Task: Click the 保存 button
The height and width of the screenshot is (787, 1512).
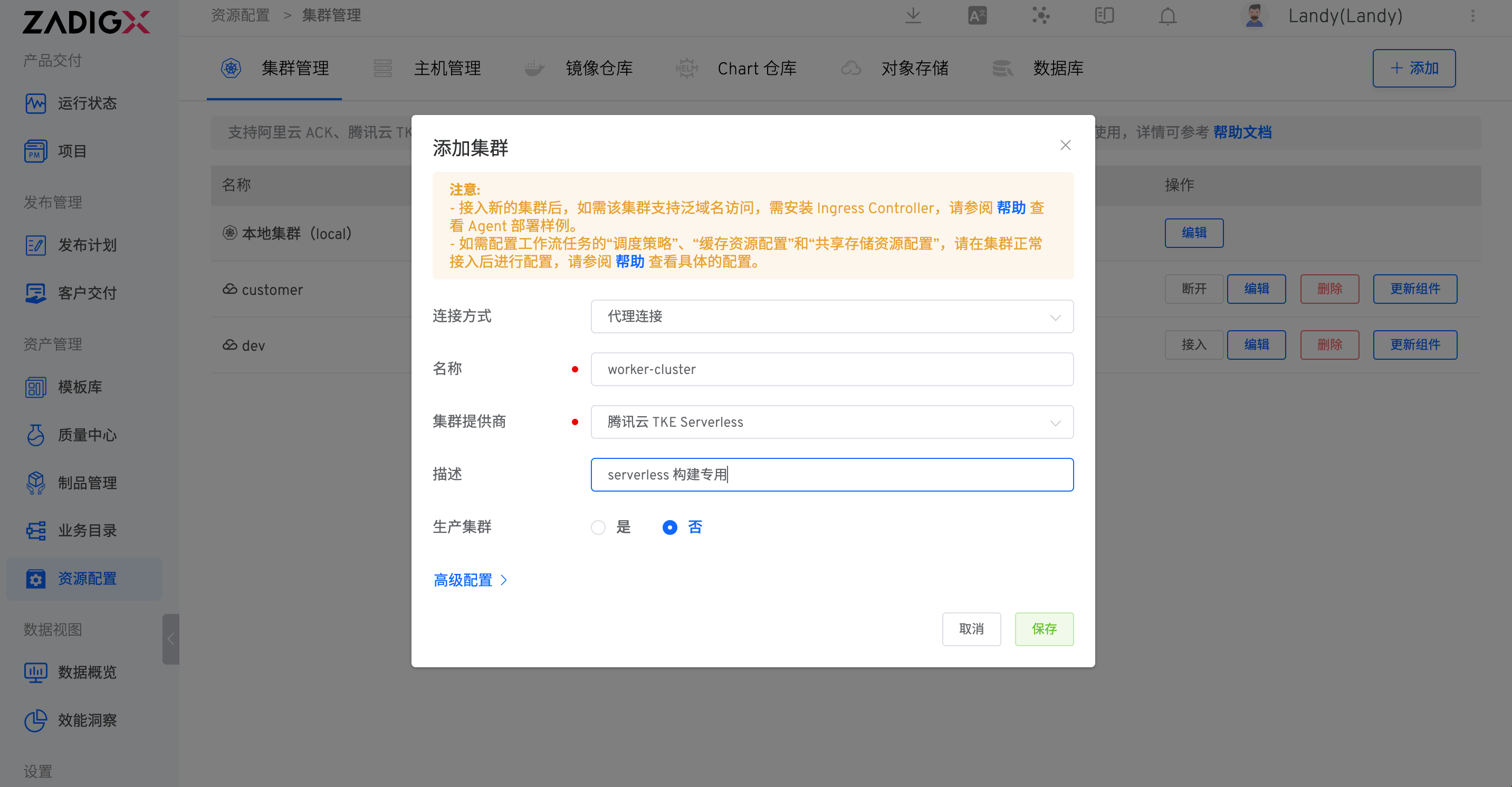Action: 1044,629
